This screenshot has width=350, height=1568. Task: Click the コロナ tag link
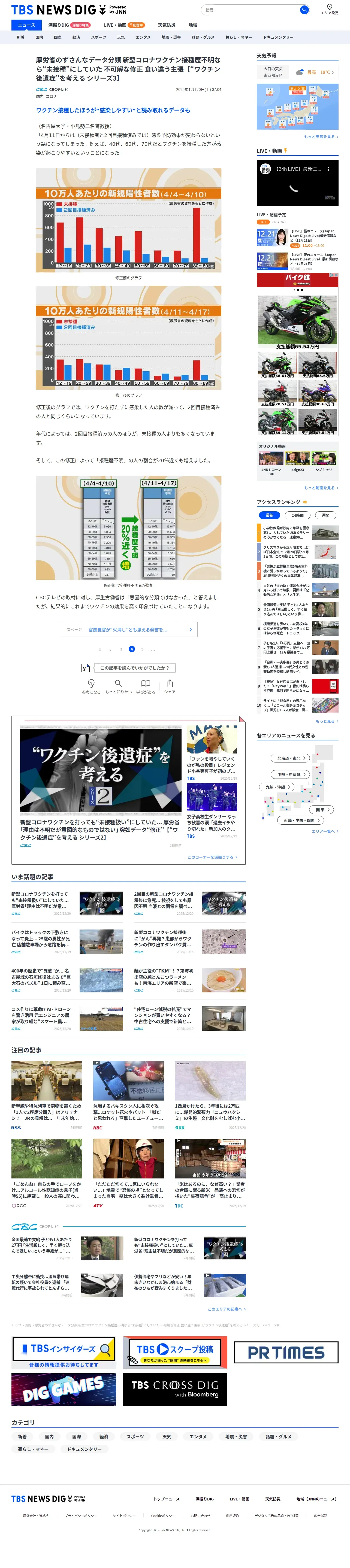click(x=52, y=97)
